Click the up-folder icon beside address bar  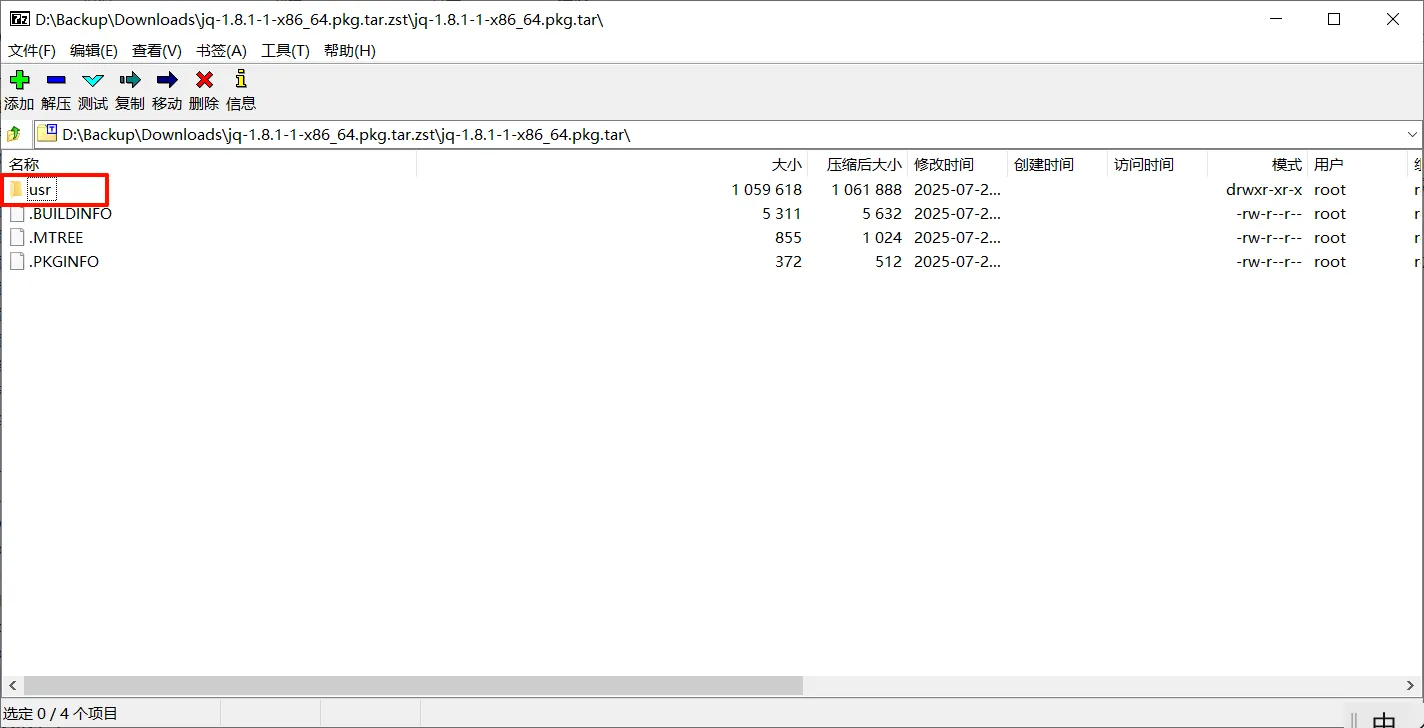14,134
